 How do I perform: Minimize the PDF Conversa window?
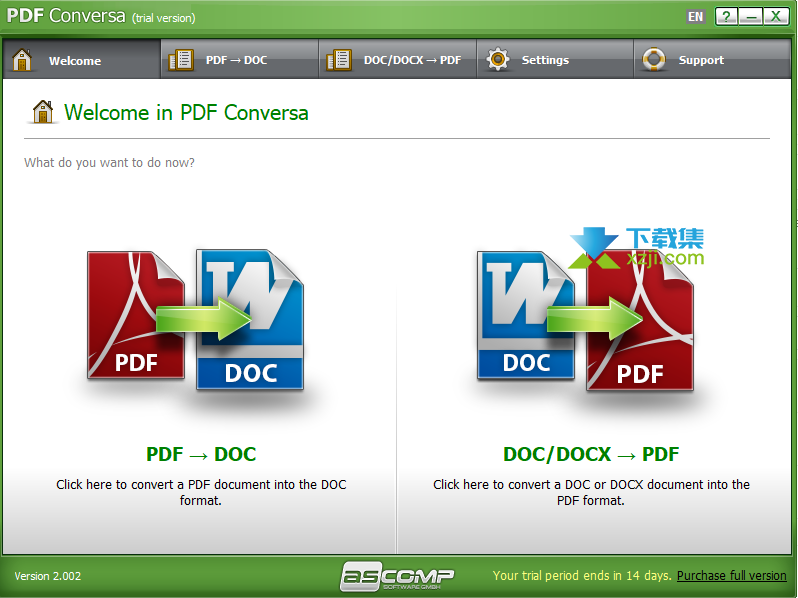point(751,17)
